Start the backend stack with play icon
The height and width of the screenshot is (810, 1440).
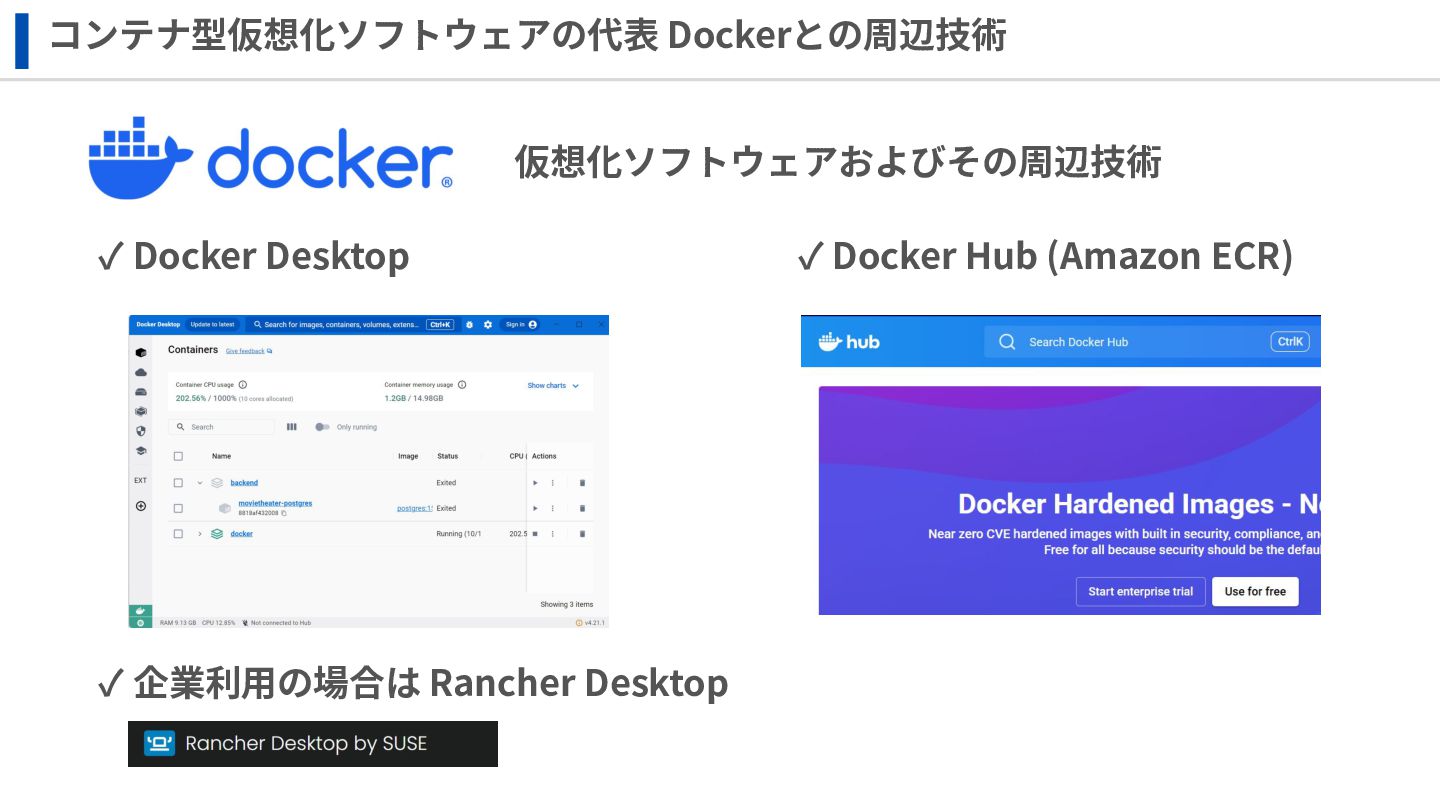click(535, 483)
